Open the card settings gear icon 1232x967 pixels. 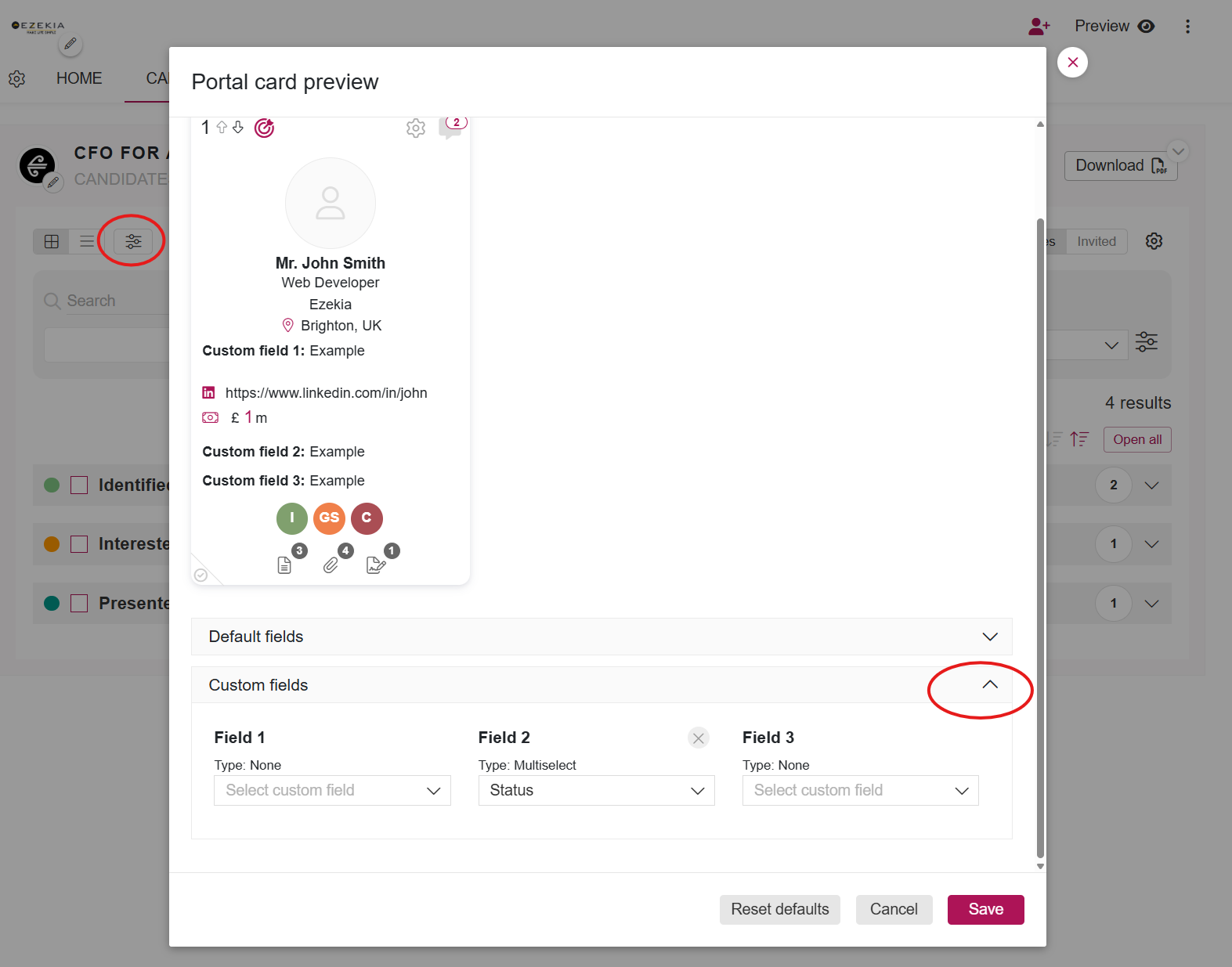pos(416,128)
